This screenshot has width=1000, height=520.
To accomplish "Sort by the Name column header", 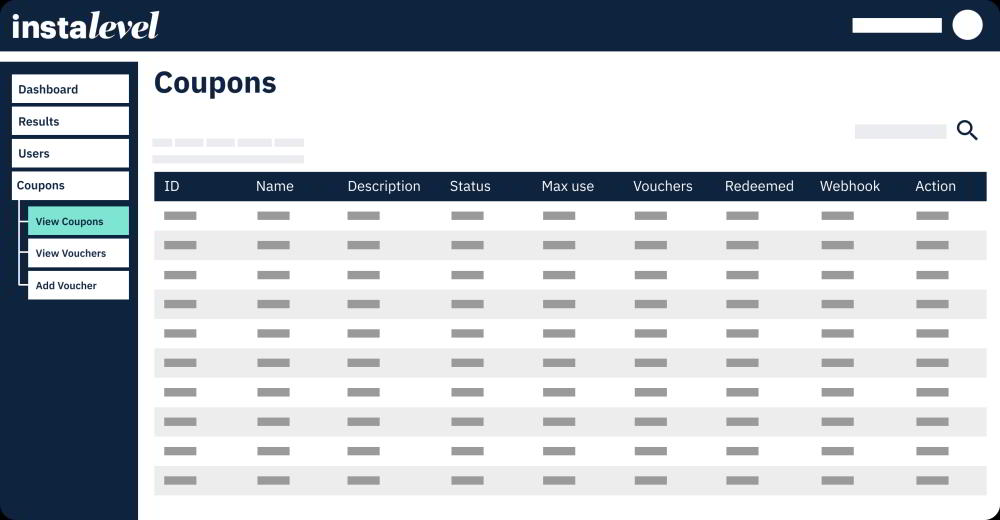I will (x=275, y=186).
